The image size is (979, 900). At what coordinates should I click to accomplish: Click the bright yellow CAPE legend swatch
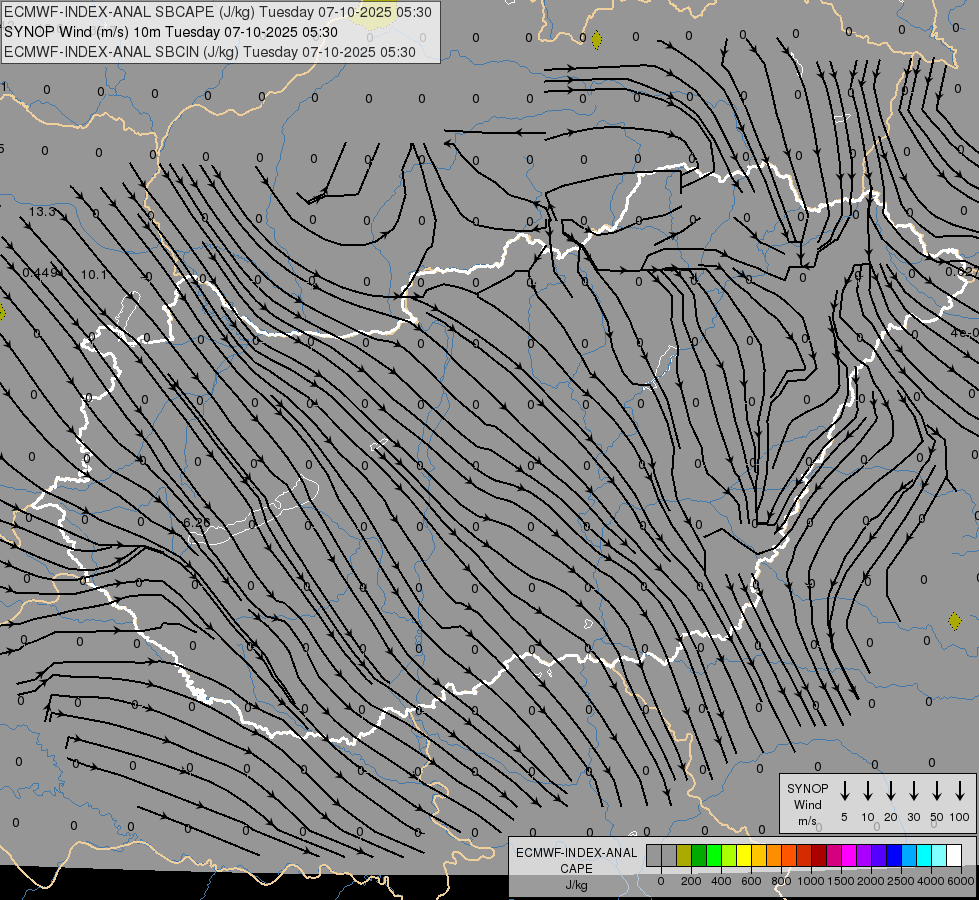(744, 856)
